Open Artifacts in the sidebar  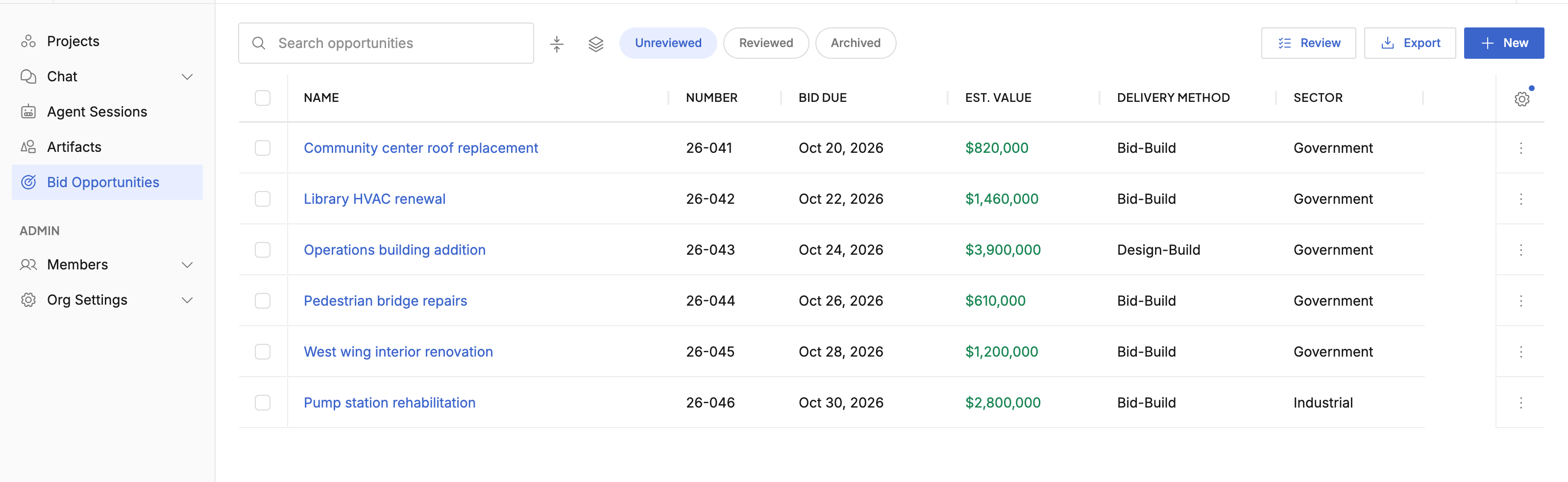[x=107, y=147]
